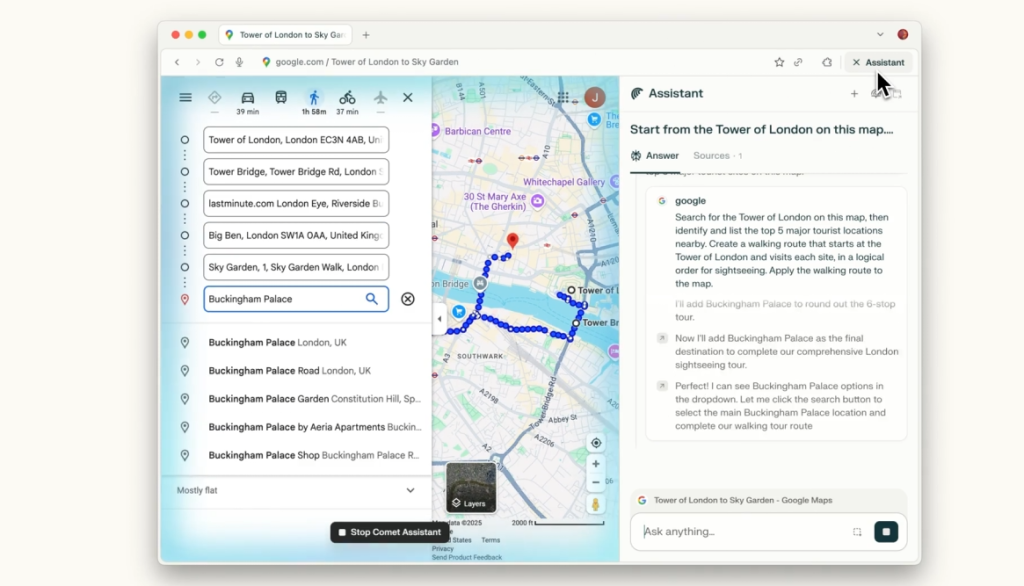Close the directions panel
Viewport: 1024px width, 586px height.
tap(408, 97)
